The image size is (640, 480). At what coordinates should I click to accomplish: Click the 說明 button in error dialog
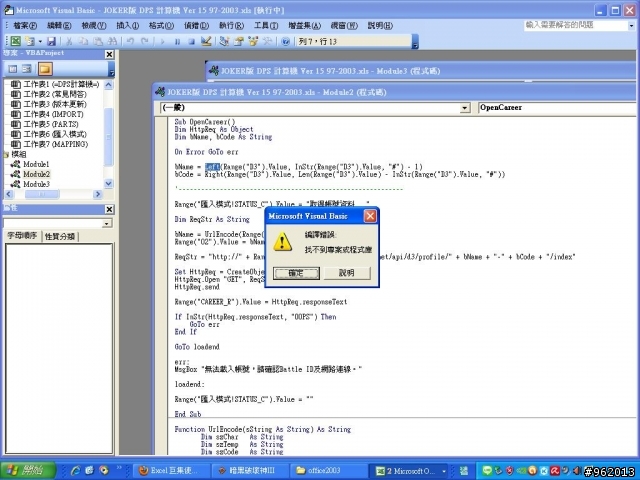coord(347,273)
